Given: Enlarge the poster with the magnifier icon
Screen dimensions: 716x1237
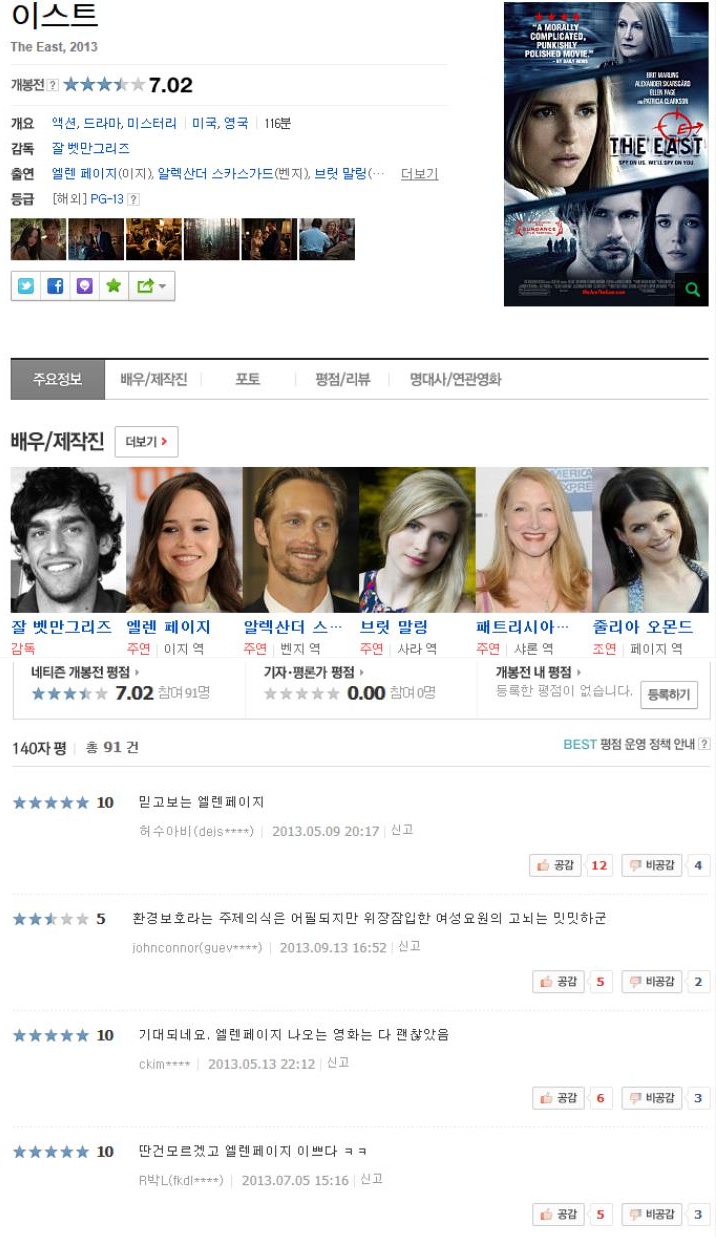Looking at the screenshot, I should (692, 290).
